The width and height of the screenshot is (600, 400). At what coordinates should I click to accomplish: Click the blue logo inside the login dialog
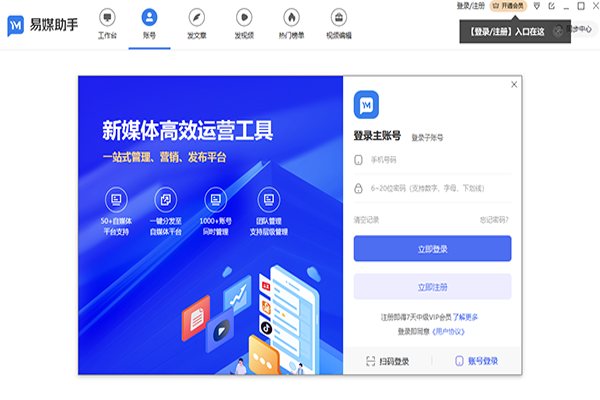(x=366, y=104)
